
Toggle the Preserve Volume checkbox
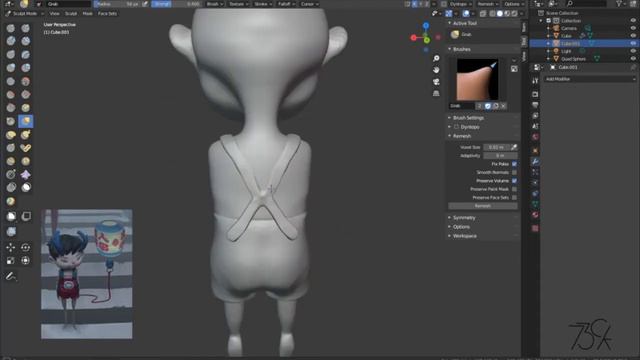pyautogui.click(x=514, y=181)
